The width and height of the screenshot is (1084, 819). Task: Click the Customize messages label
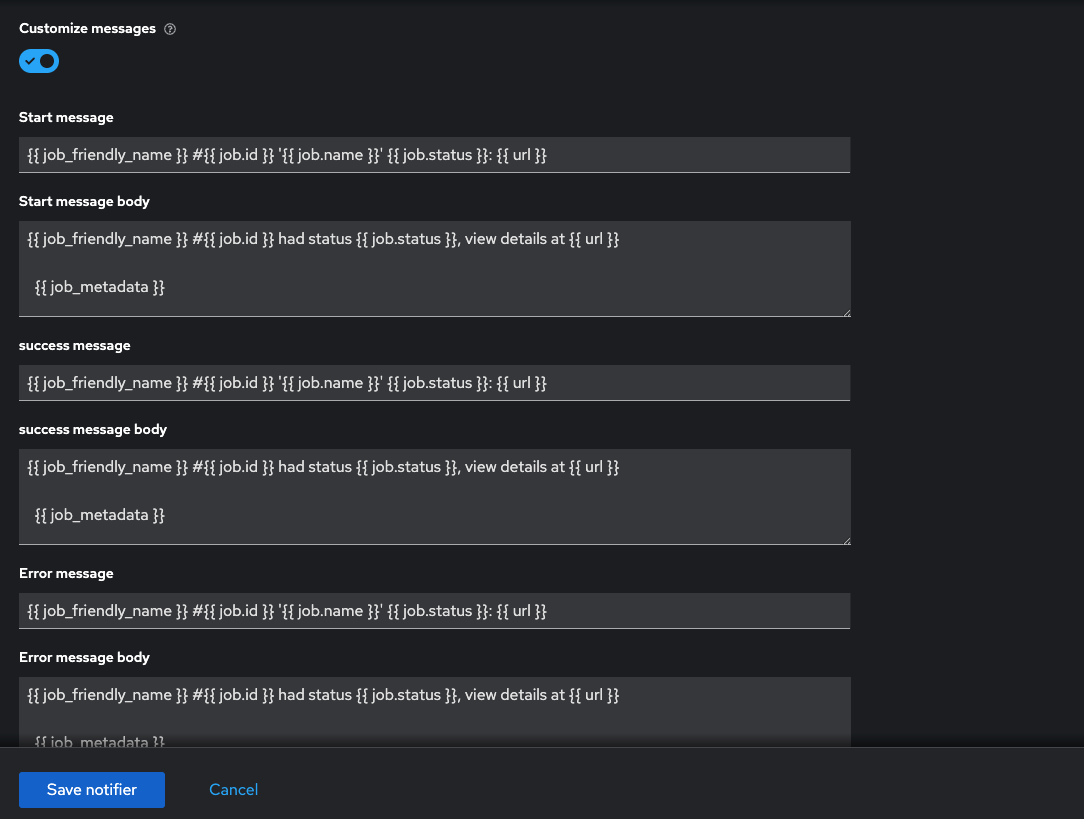pyautogui.click(x=87, y=29)
